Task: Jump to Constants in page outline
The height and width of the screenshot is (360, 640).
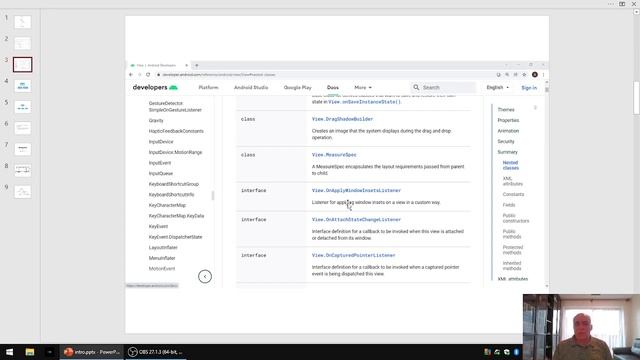Action: point(513,194)
